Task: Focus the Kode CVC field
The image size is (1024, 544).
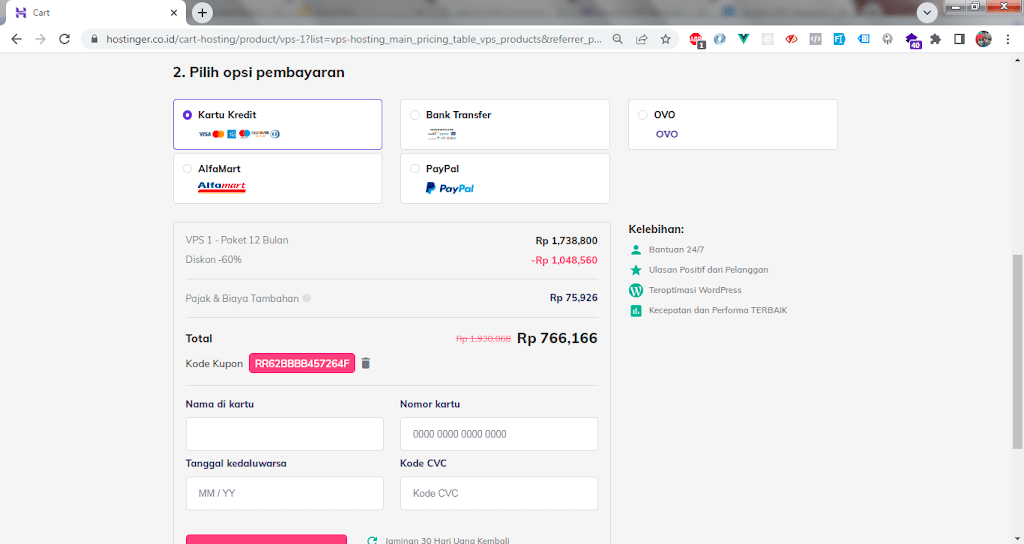Action: [x=499, y=493]
